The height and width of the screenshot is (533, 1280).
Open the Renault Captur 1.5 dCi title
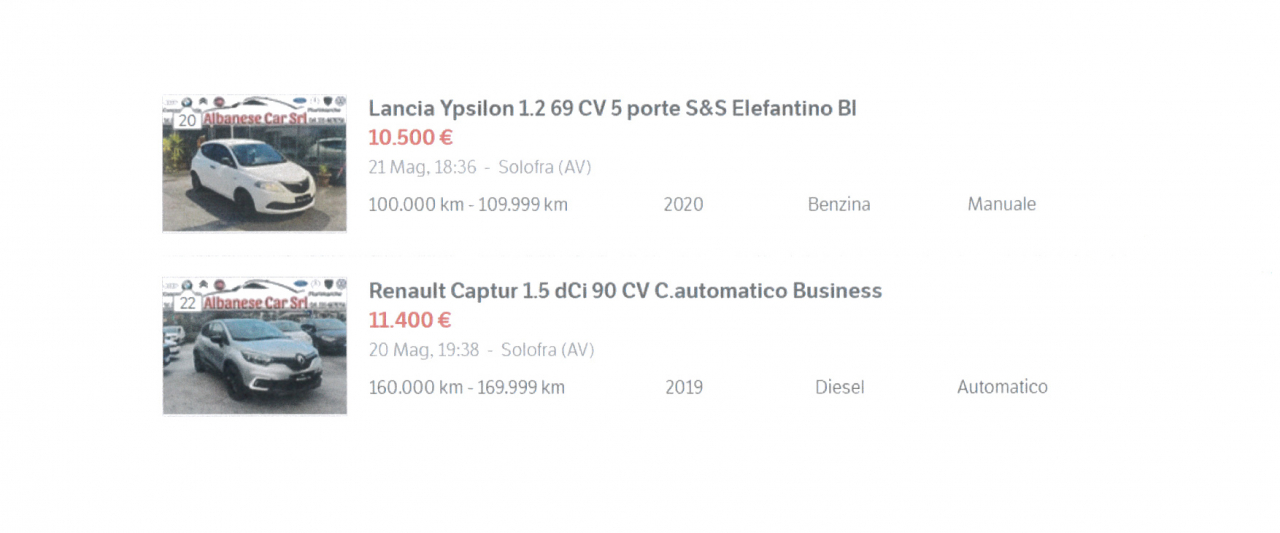(x=625, y=291)
